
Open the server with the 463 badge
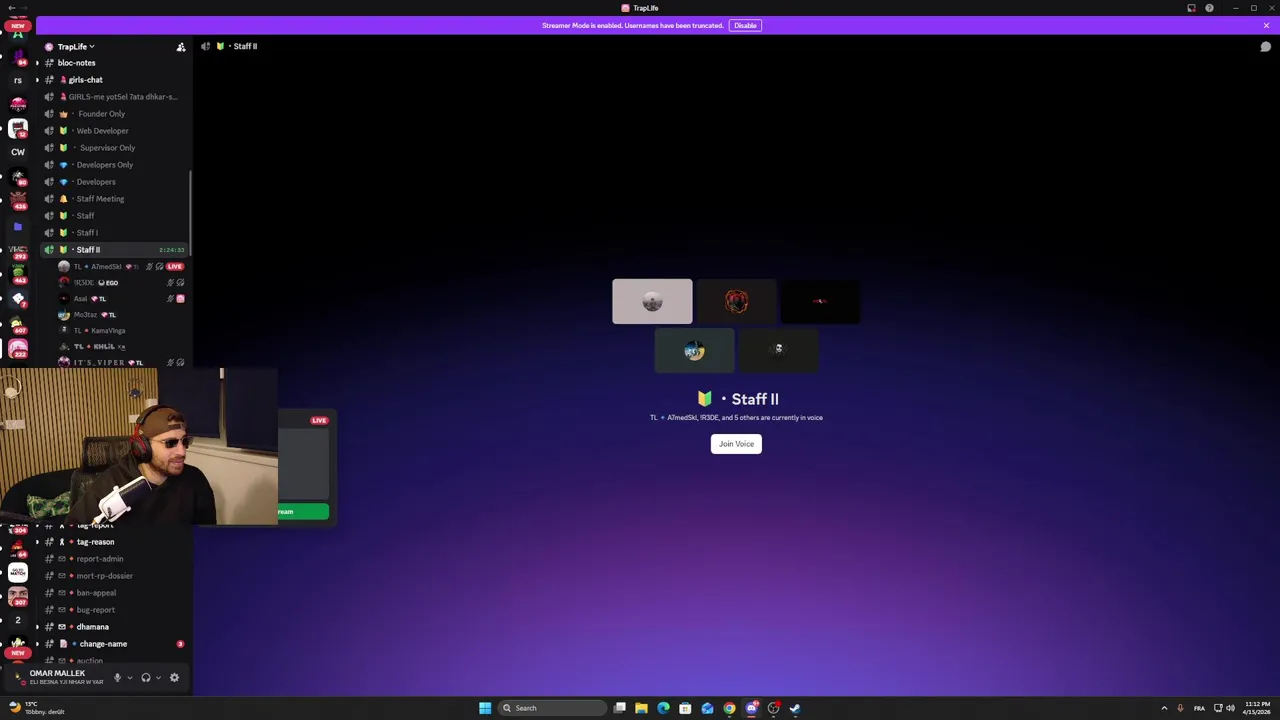coord(17,275)
